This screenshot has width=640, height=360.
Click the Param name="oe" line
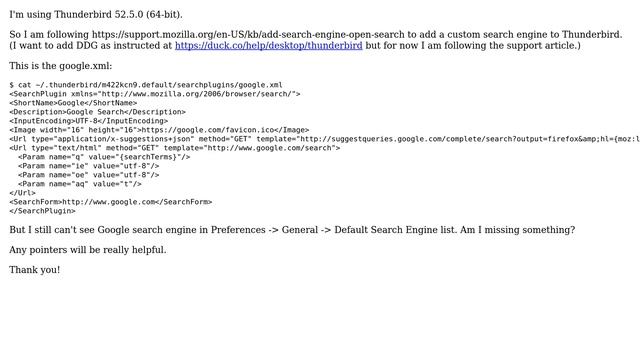[89, 175]
